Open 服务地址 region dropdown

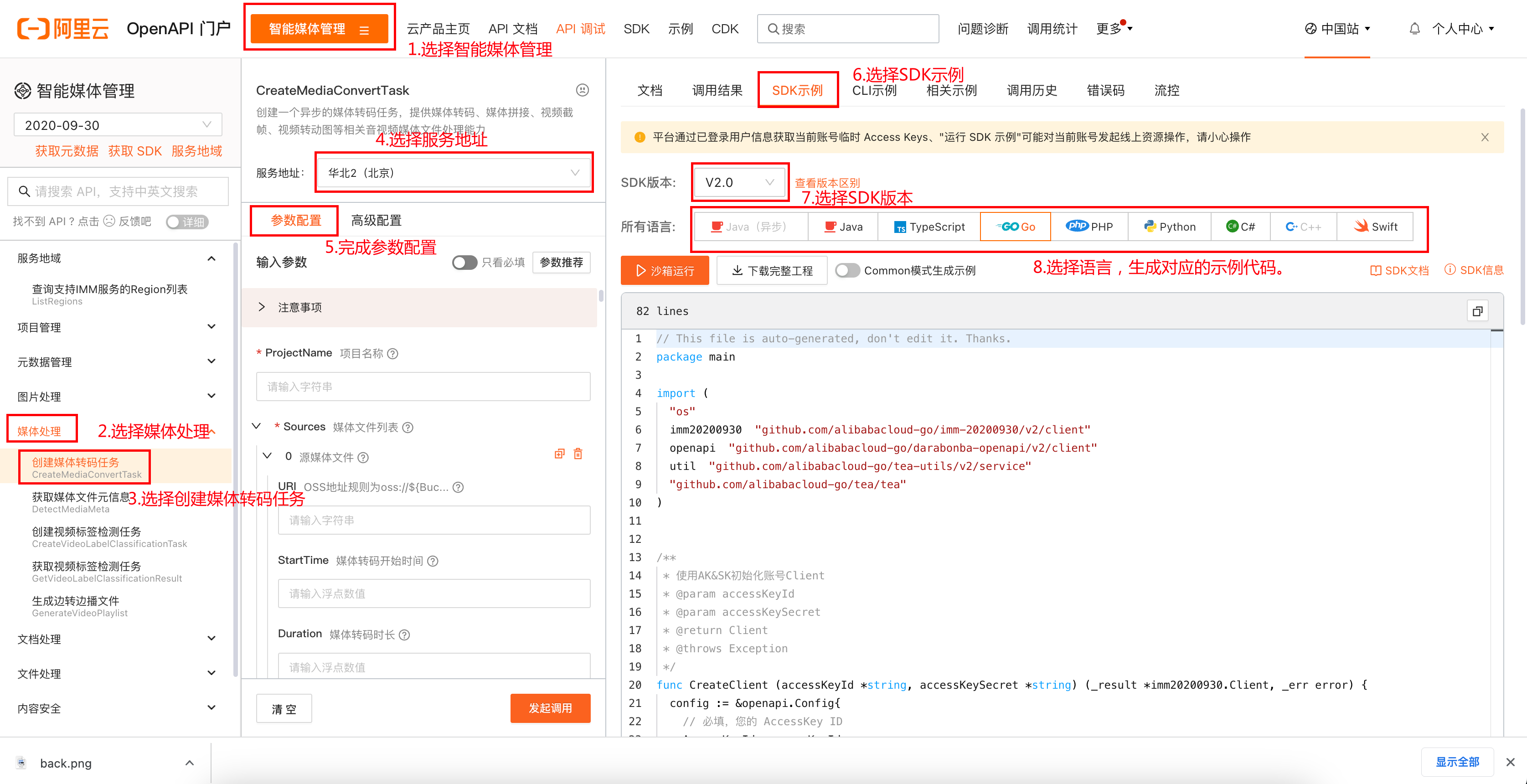pos(454,173)
